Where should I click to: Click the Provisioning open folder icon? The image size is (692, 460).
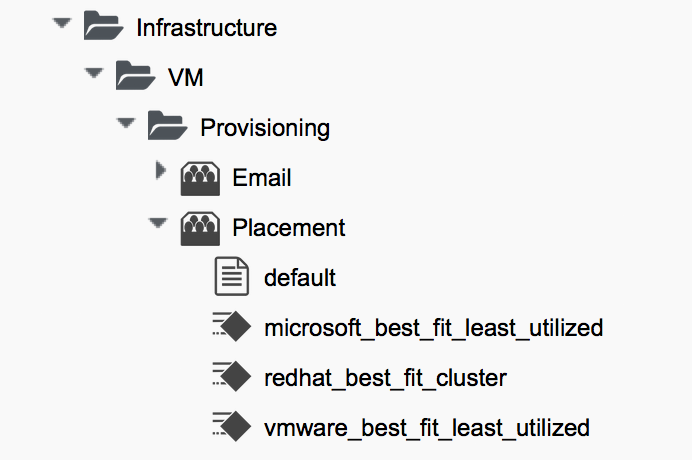[168, 126]
